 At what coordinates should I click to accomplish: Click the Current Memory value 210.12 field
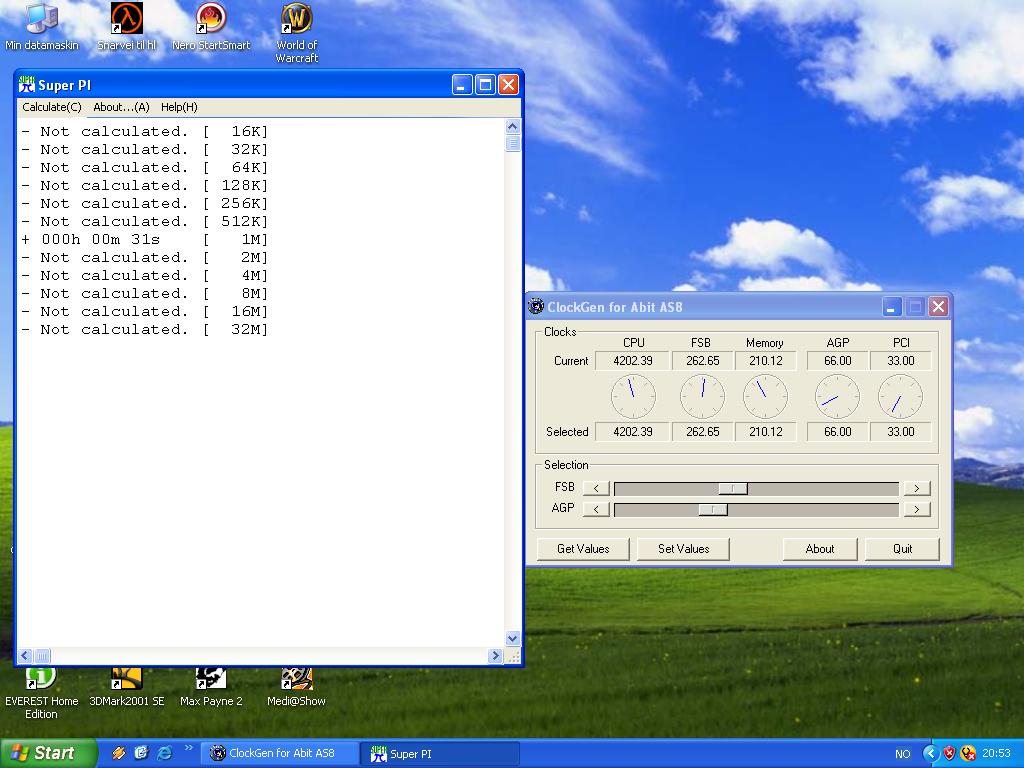[765, 360]
